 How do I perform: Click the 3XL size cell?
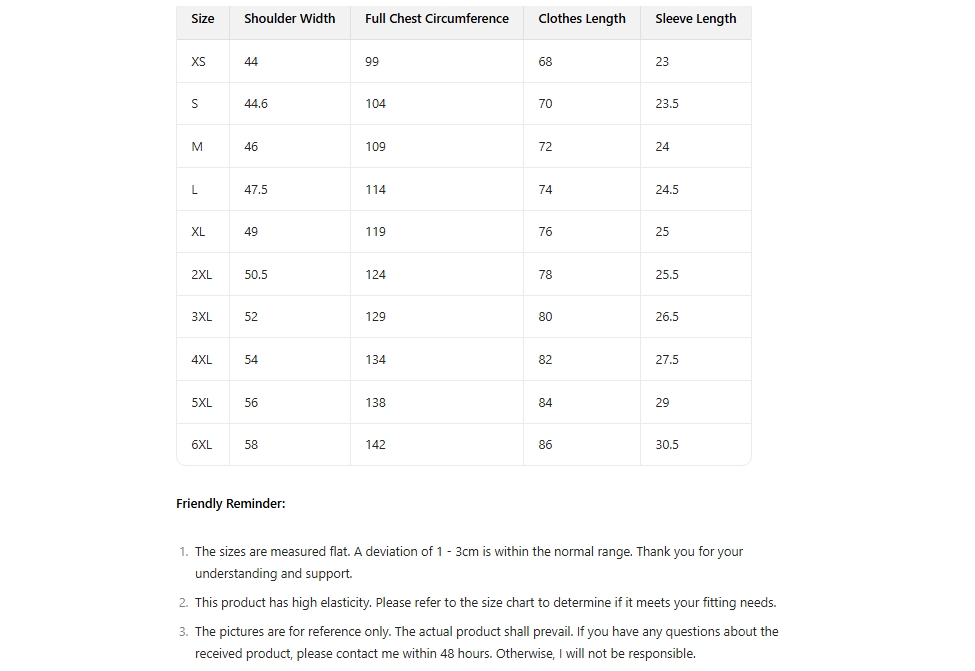[201, 317]
